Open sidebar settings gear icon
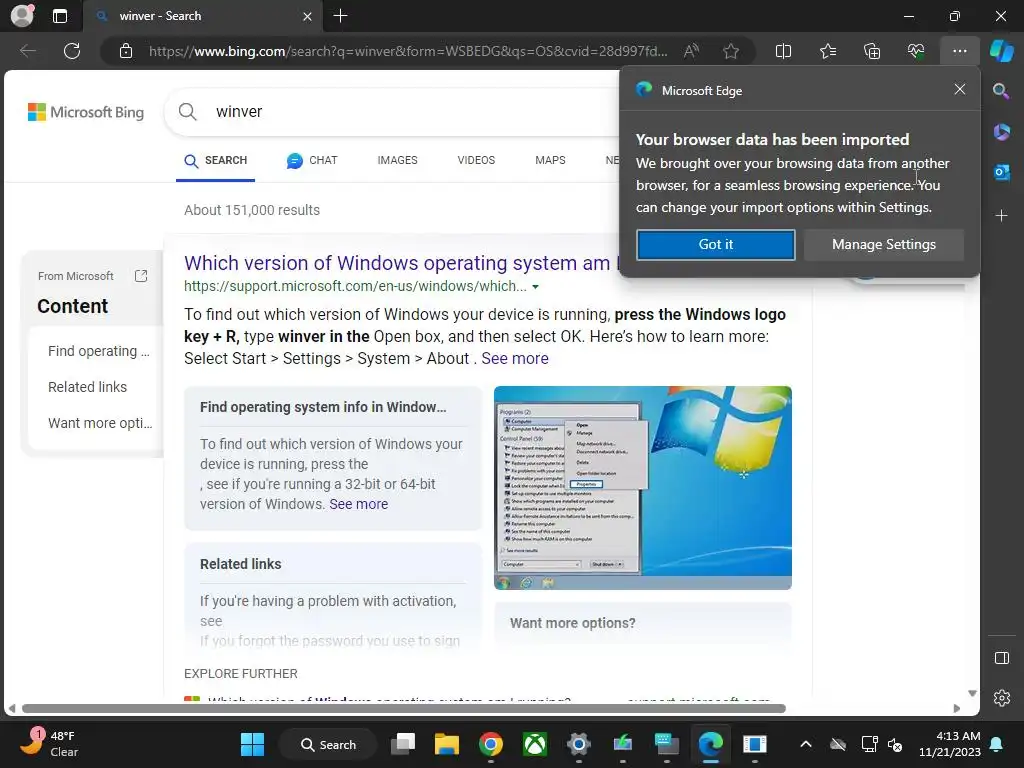The image size is (1024, 768). tap(1002, 698)
